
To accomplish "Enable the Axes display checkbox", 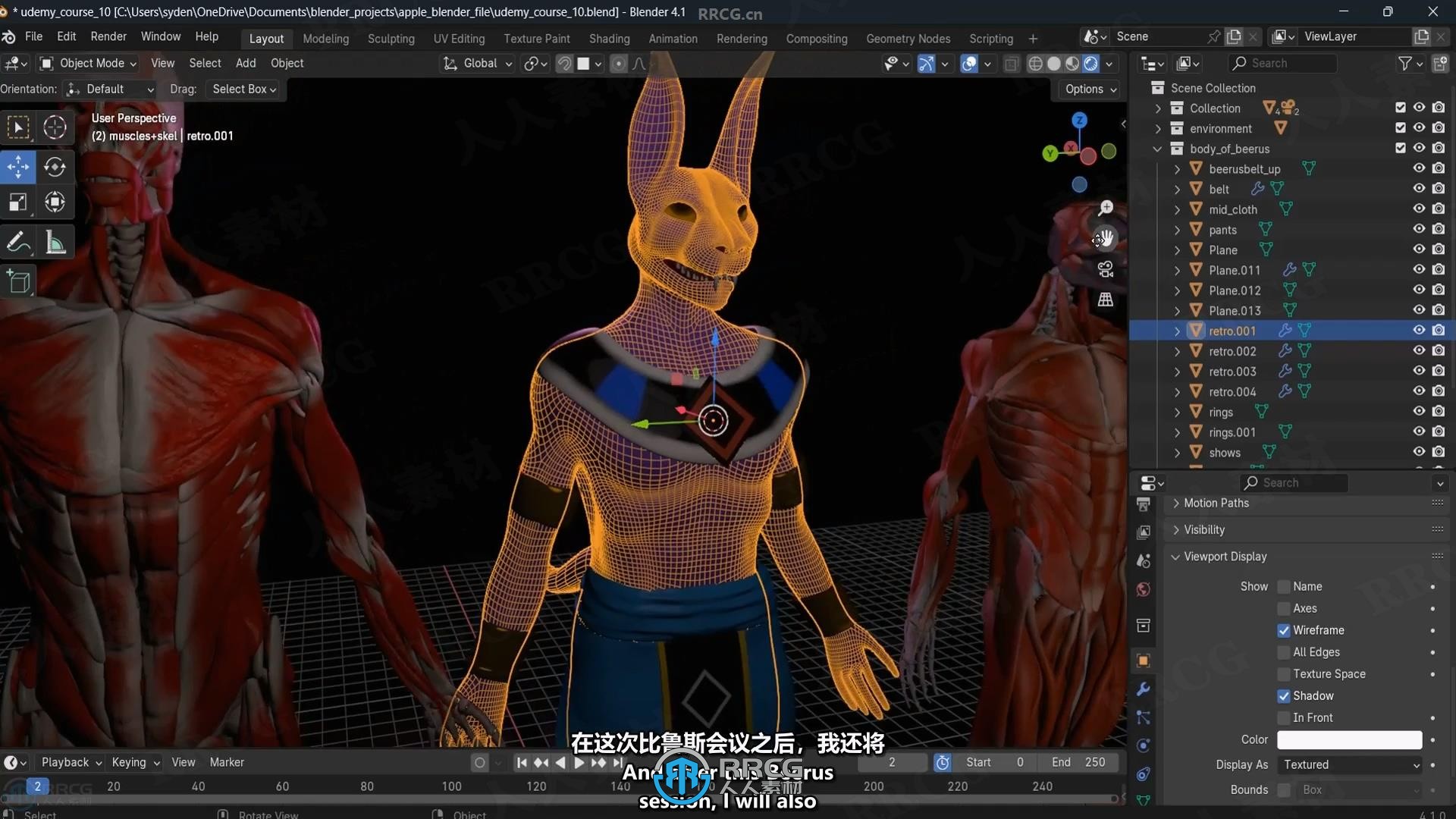I will 1284,608.
